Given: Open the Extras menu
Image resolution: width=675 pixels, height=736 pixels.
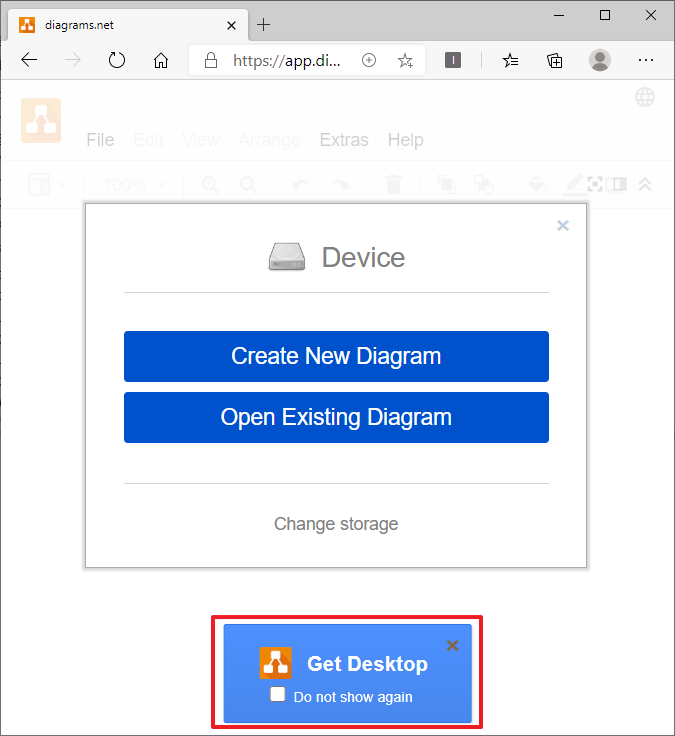Looking at the screenshot, I should [x=344, y=140].
